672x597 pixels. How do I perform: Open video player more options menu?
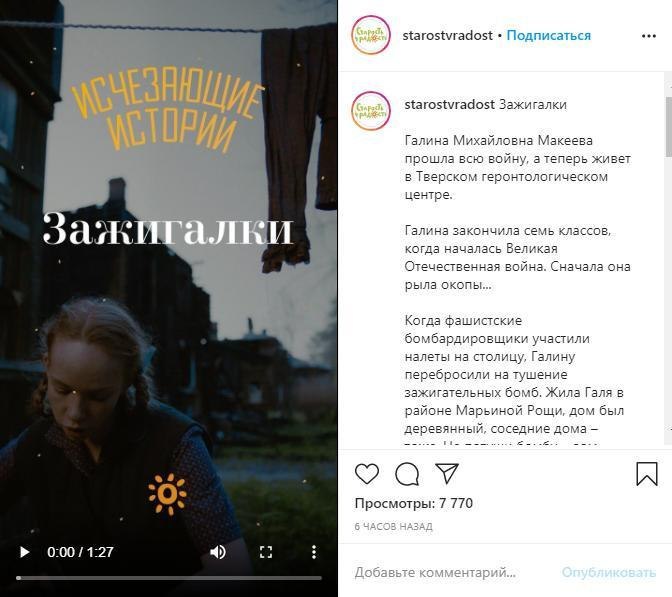(314, 552)
